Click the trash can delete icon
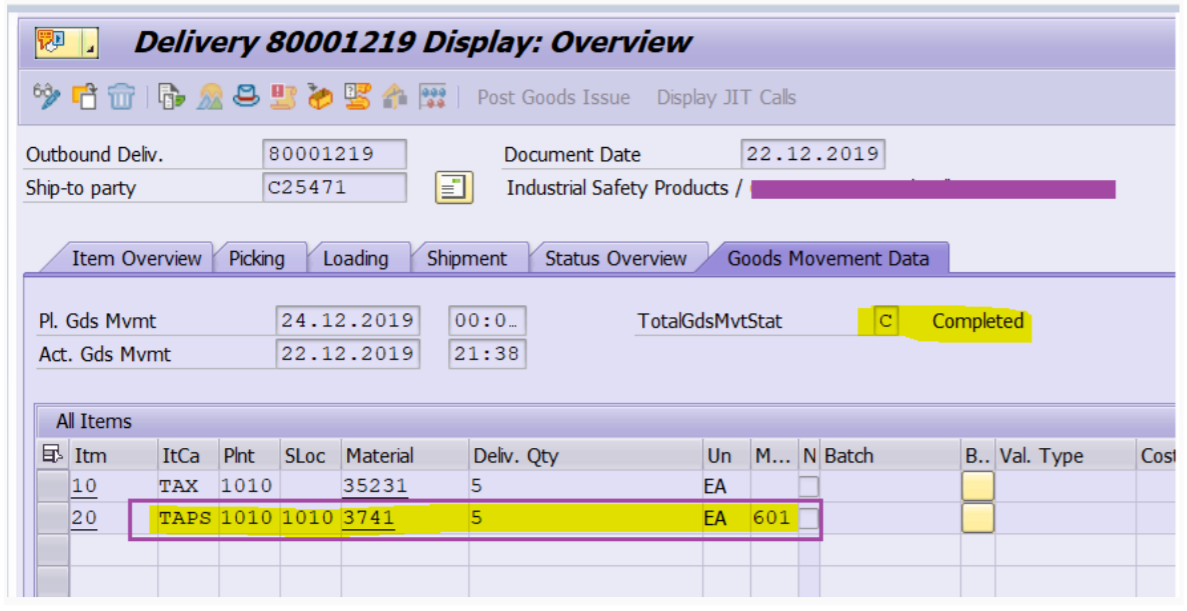Viewport: 1187px width, 611px height. 121,97
